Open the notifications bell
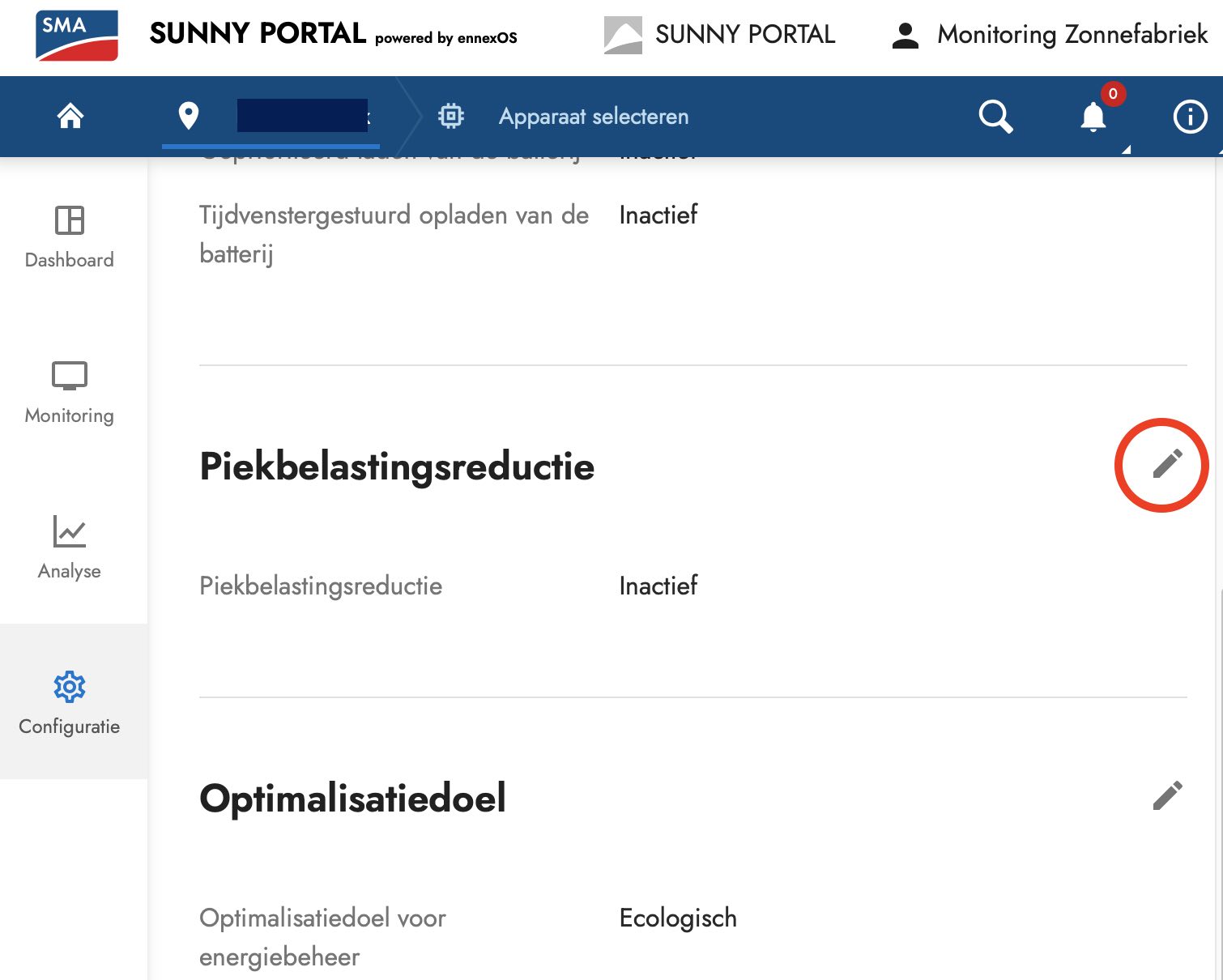This screenshot has height=980, width=1223. 1092,117
